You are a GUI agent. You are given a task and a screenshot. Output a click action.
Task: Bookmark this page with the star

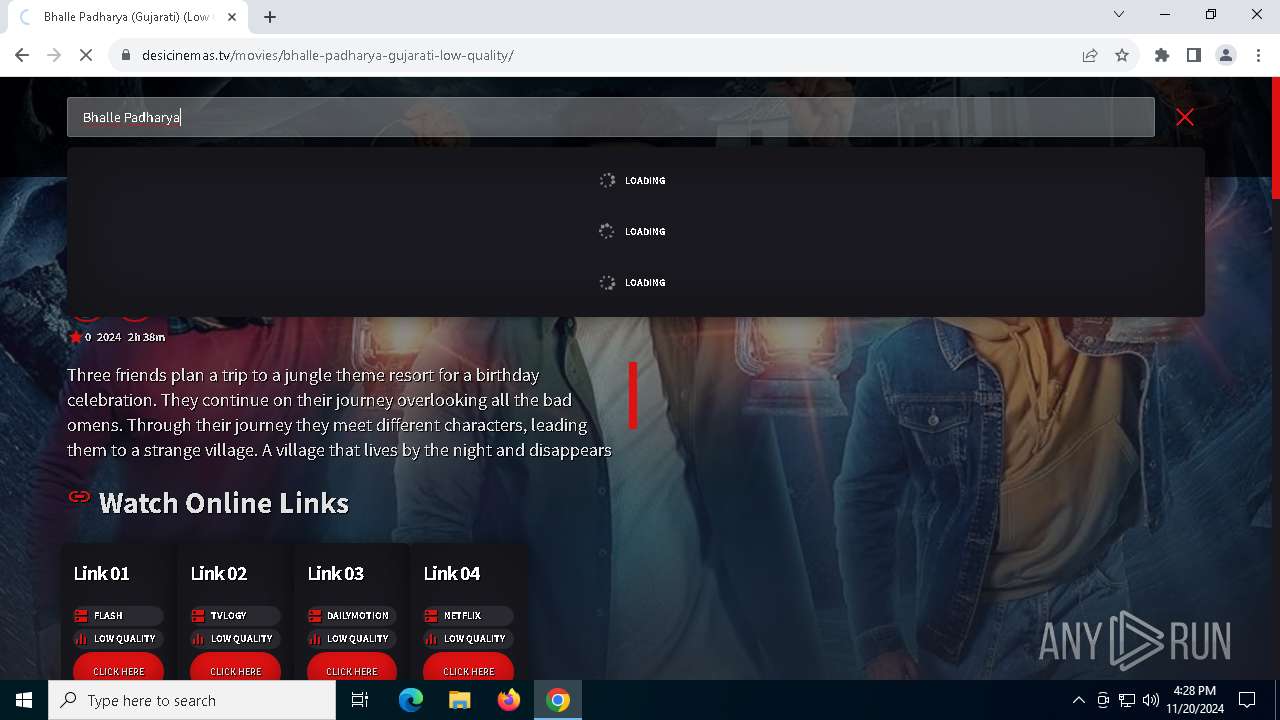pos(1122,55)
